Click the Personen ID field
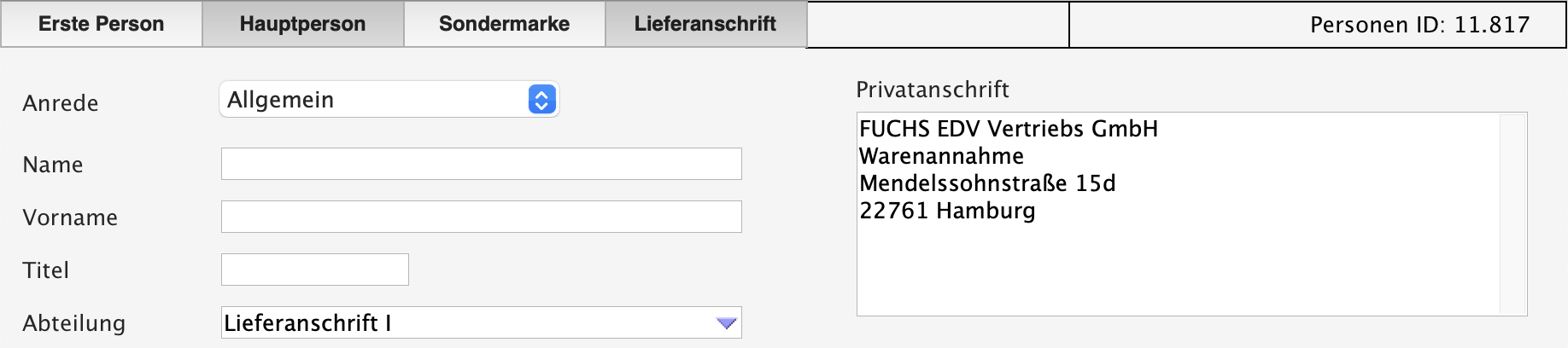Screen dimensions: 1568x348 (1317, 25)
